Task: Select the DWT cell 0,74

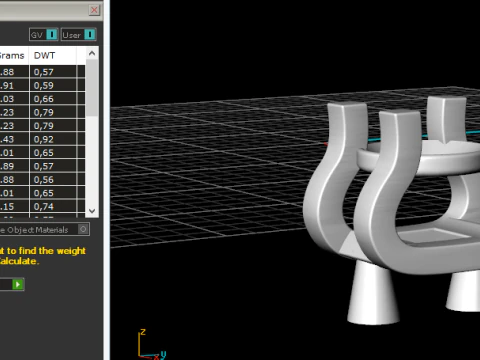Action: point(53,206)
